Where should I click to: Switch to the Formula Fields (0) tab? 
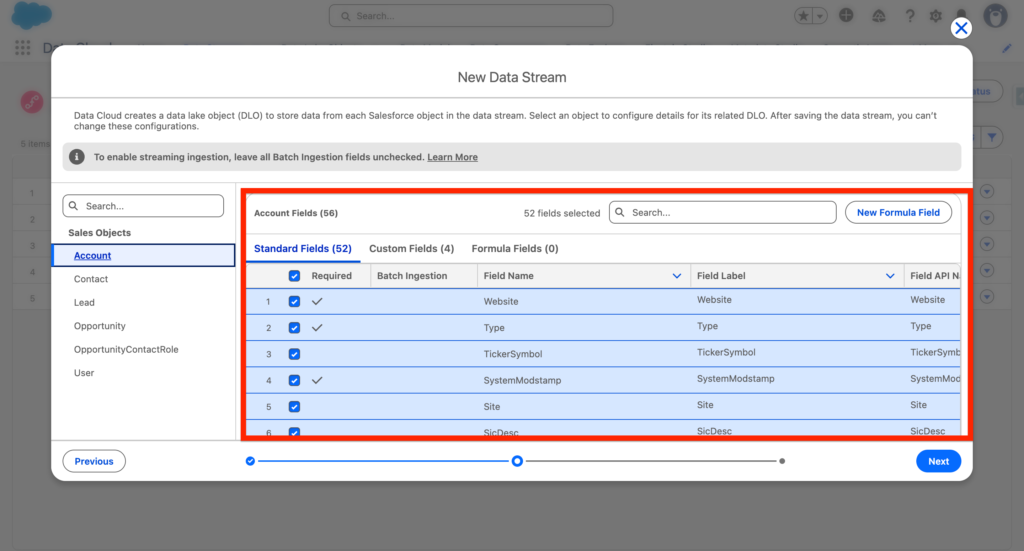tap(514, 248)
